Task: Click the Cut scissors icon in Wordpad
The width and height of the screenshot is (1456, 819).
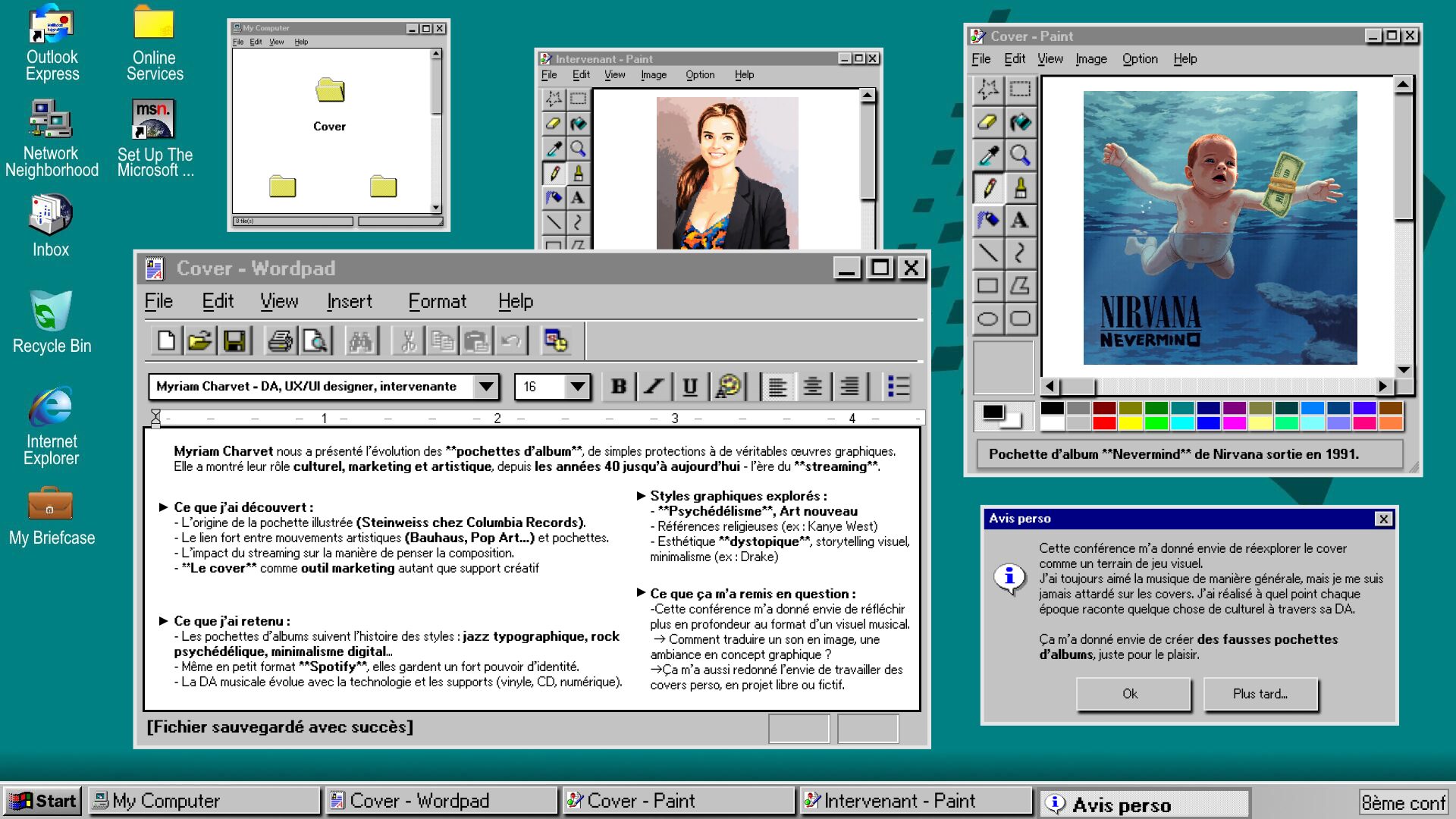Action: click(x=408, y=341)
